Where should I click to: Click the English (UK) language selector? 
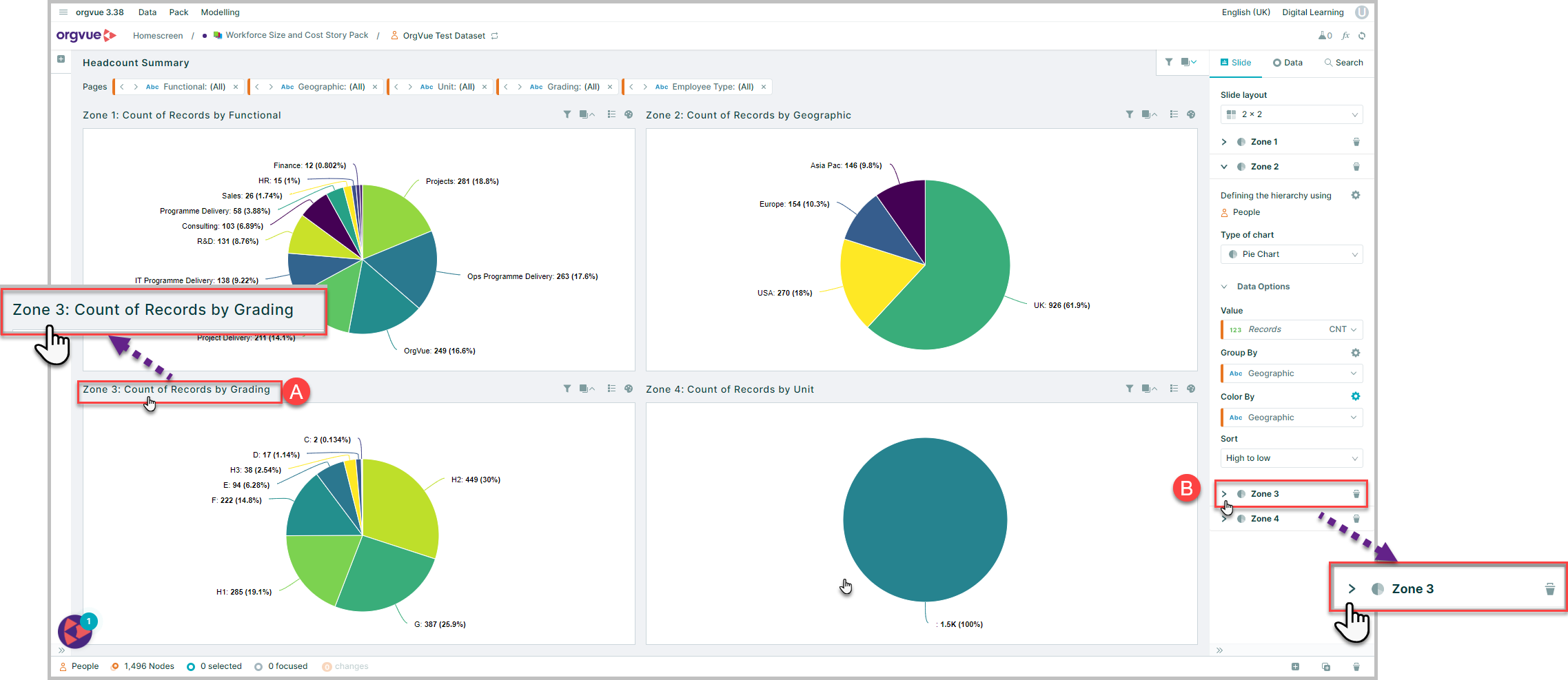point(1246,12)
